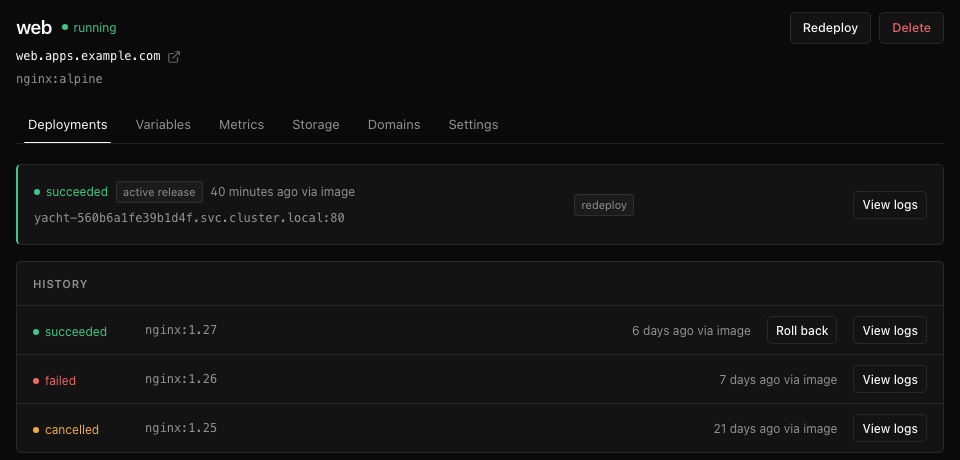Click the 'active release' badge
960x460 pixels.
[x=159, y=192]
